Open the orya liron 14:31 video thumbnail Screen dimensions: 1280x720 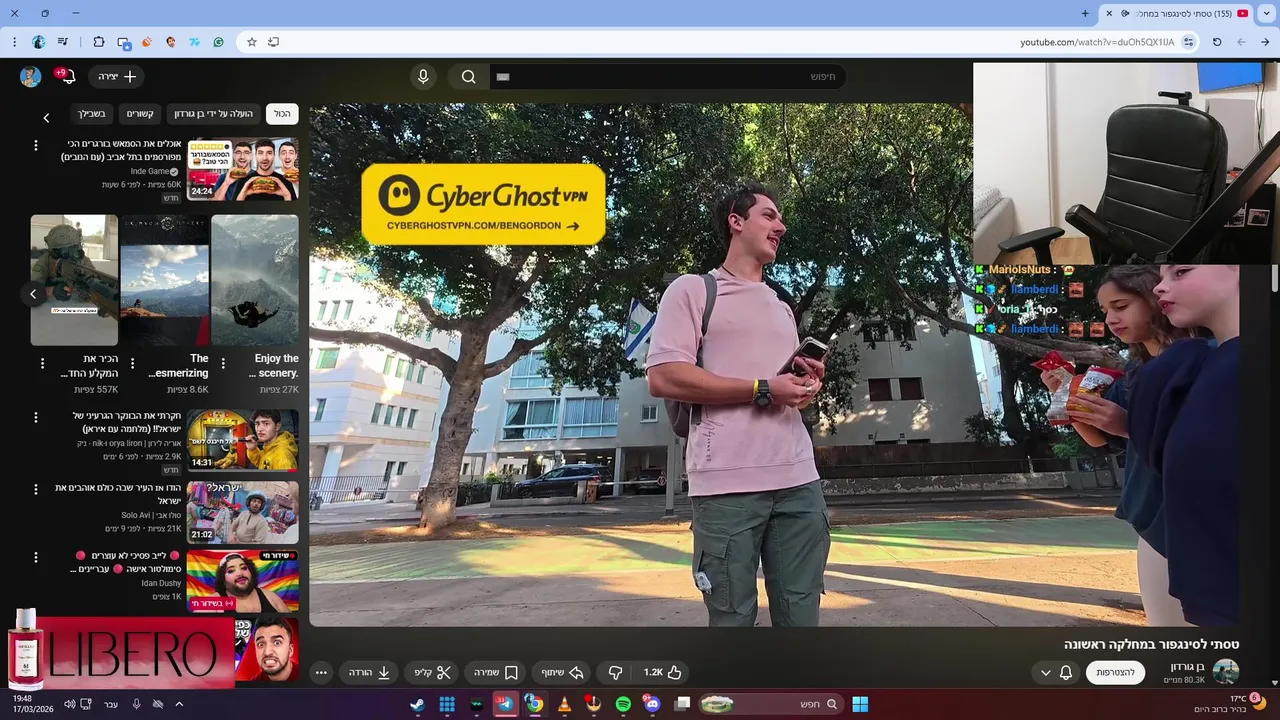(x=243, y=440)
